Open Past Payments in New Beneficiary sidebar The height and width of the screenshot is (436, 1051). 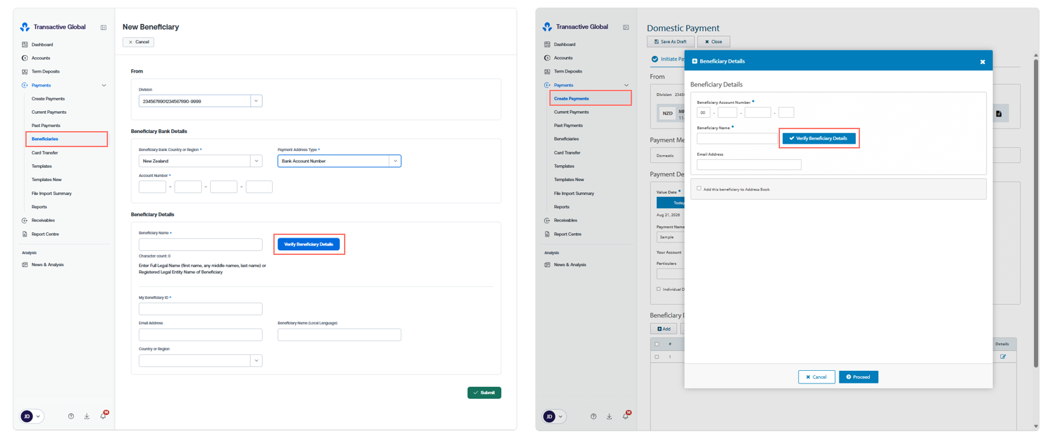point(46,125)
